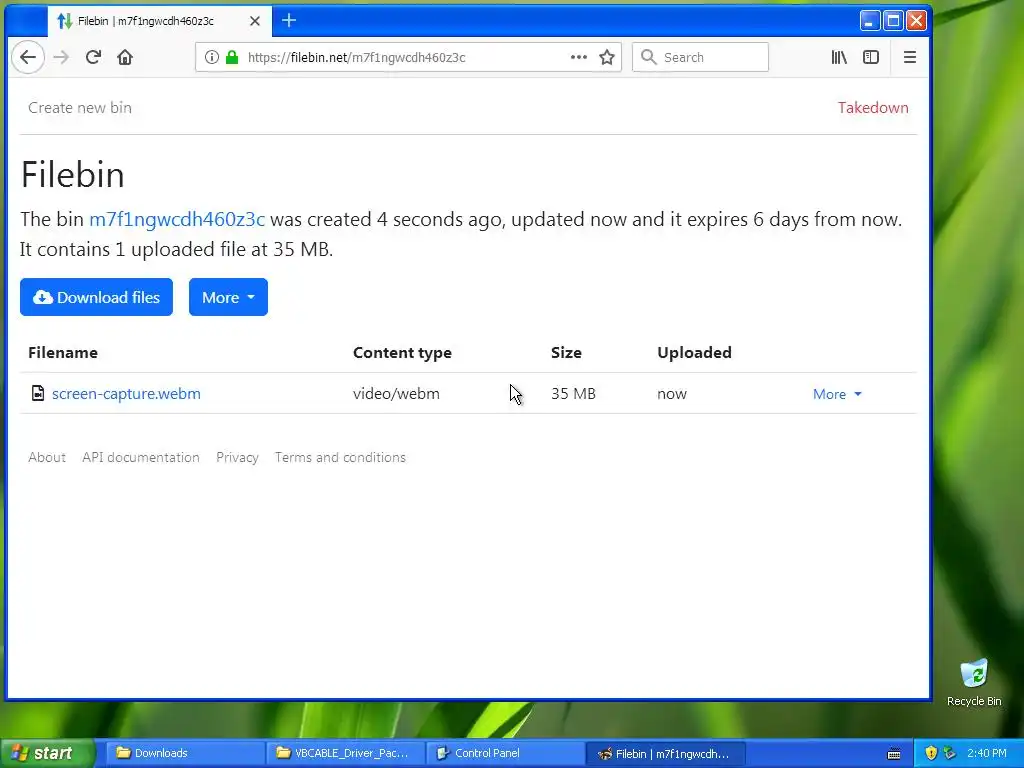Image resolution: width=1024 pixels, height=768 pixels.
Task: Expand the blue More dropdown button
Action: pyautogui.click(x=229, y=297)
